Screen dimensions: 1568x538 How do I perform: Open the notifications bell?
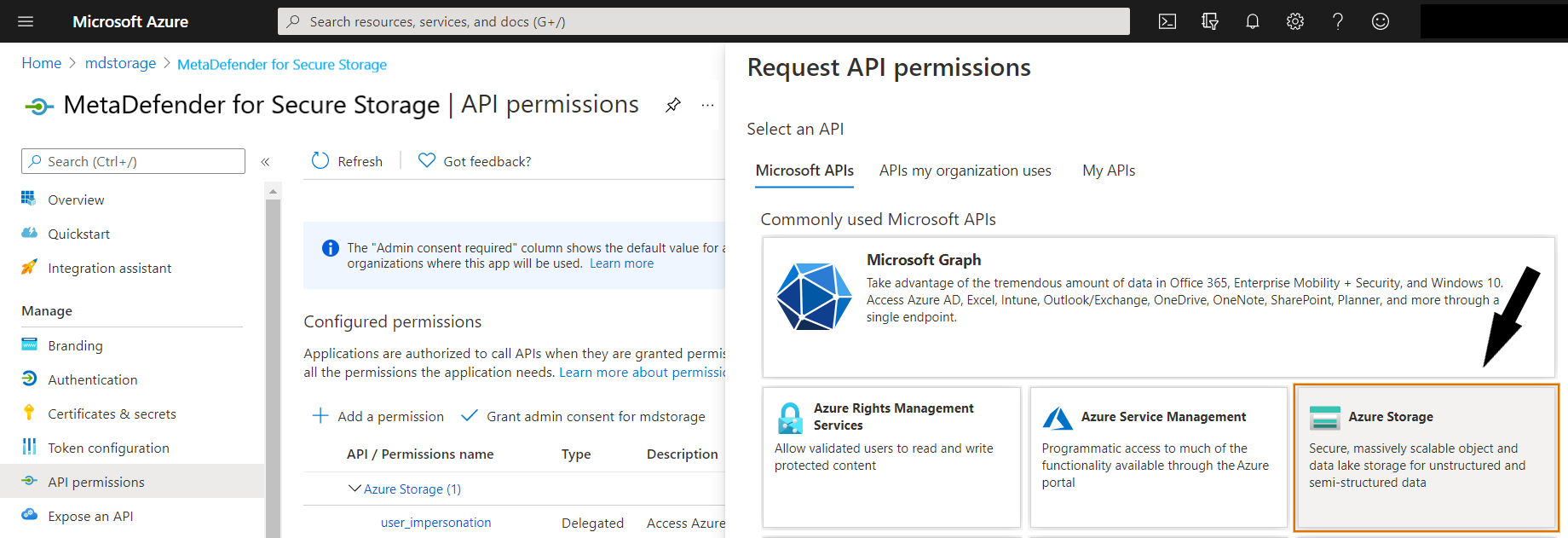point(1253,21)
